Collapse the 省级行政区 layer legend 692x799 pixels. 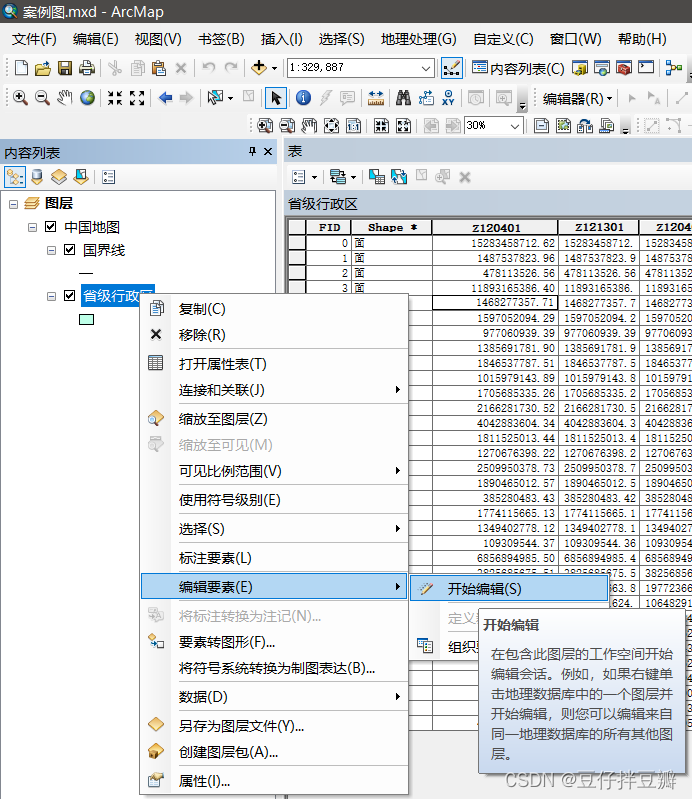click(x=51, y=296)
